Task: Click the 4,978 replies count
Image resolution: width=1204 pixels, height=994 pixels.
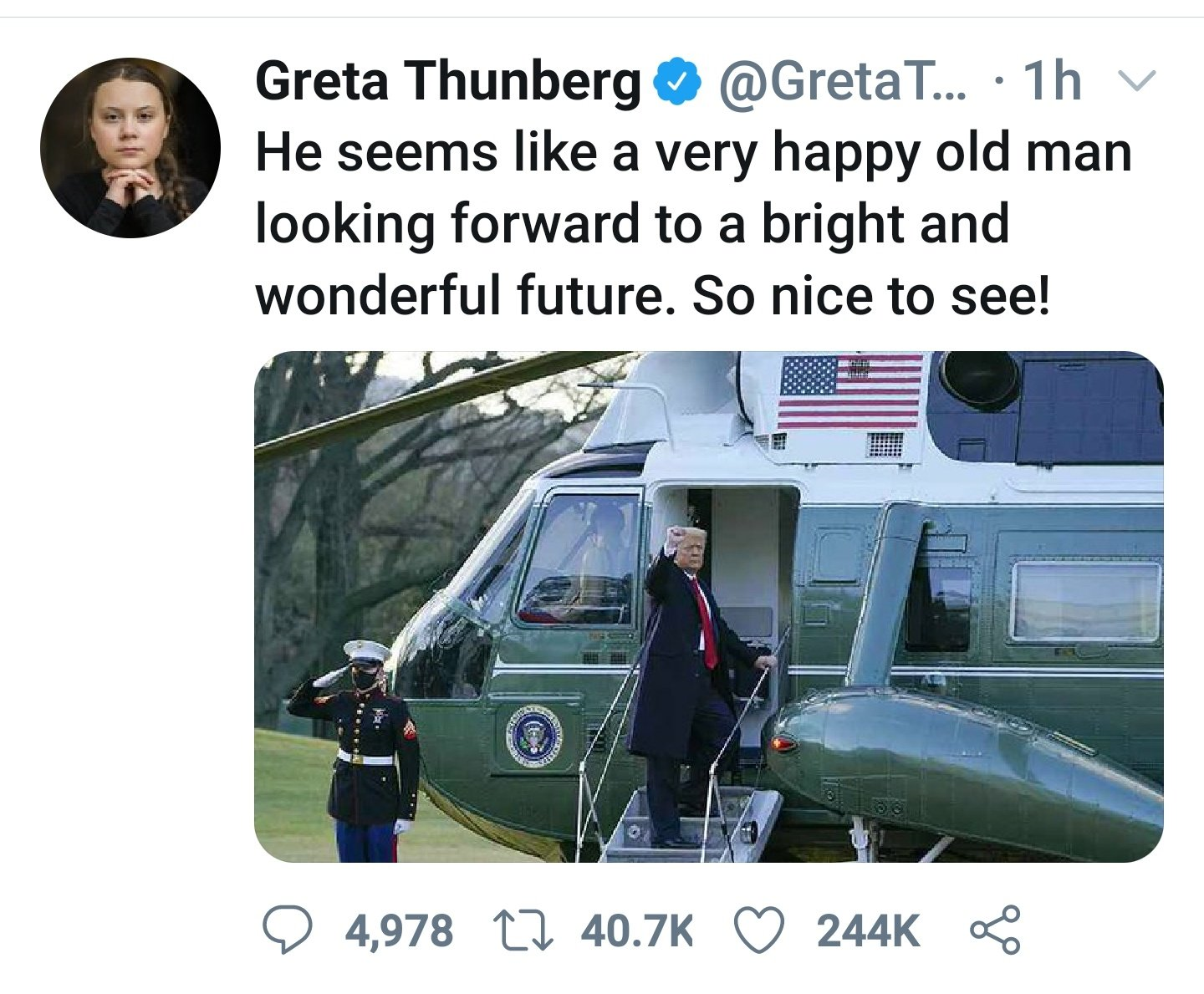Action: [399, 930]
